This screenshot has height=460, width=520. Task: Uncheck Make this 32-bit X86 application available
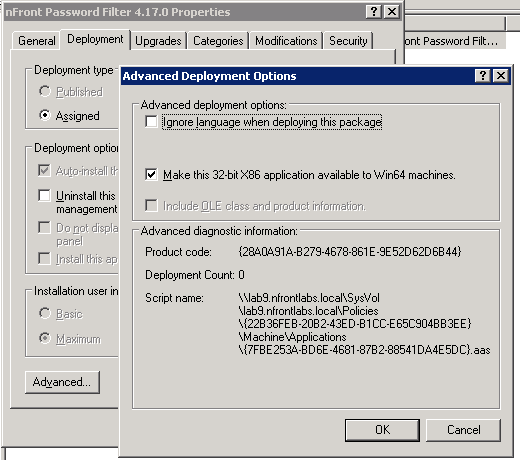tap(151, 174)
